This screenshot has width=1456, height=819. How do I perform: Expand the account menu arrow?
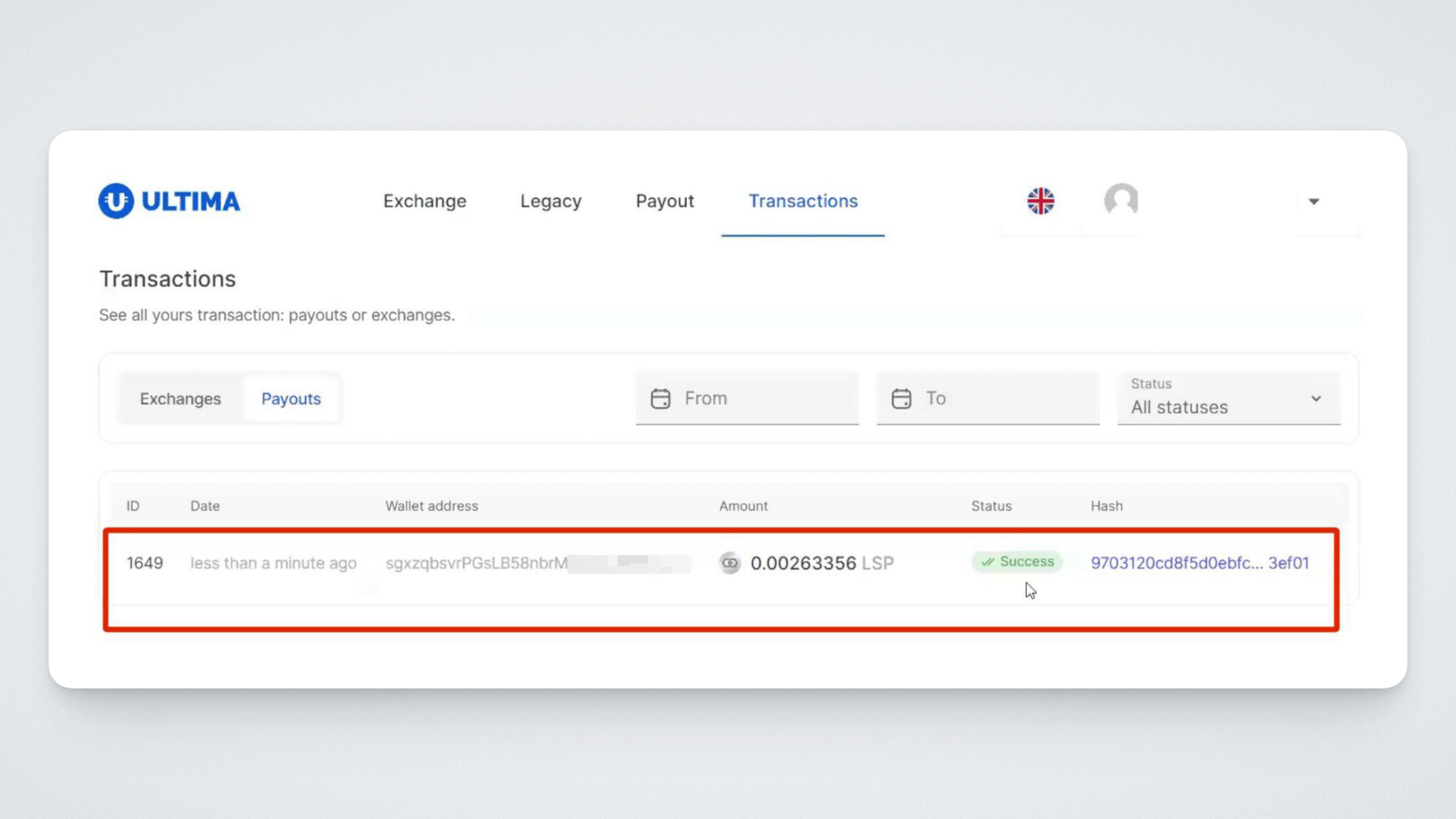coord(1314,202)
